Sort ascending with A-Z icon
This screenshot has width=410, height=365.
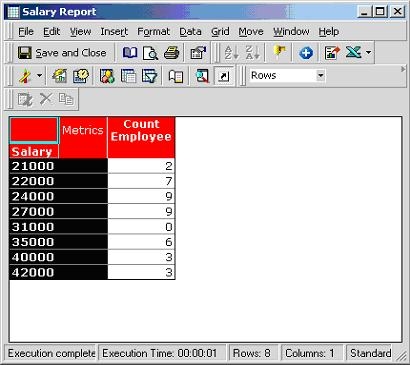231,53
